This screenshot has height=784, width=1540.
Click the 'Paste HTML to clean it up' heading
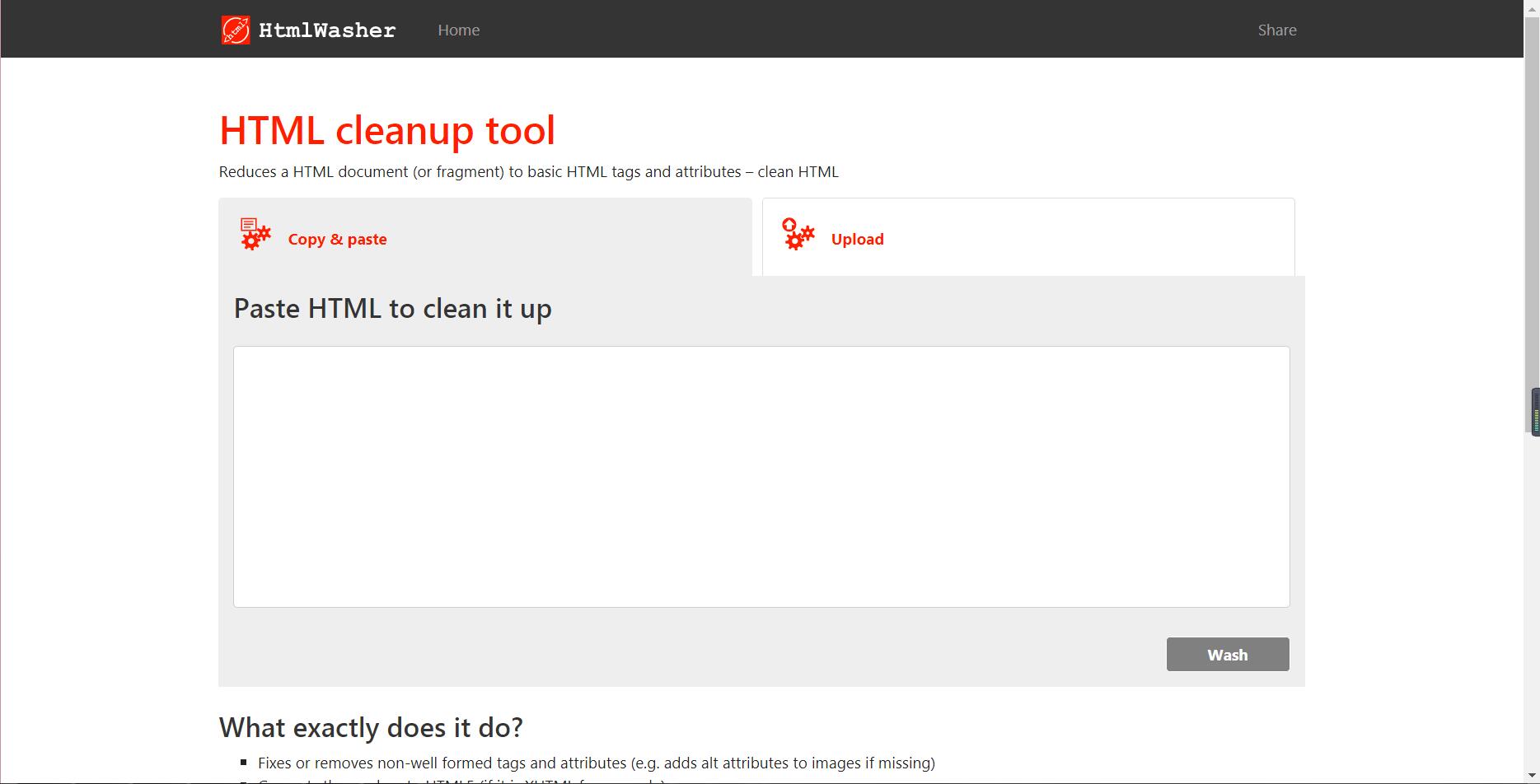point(393,309)
